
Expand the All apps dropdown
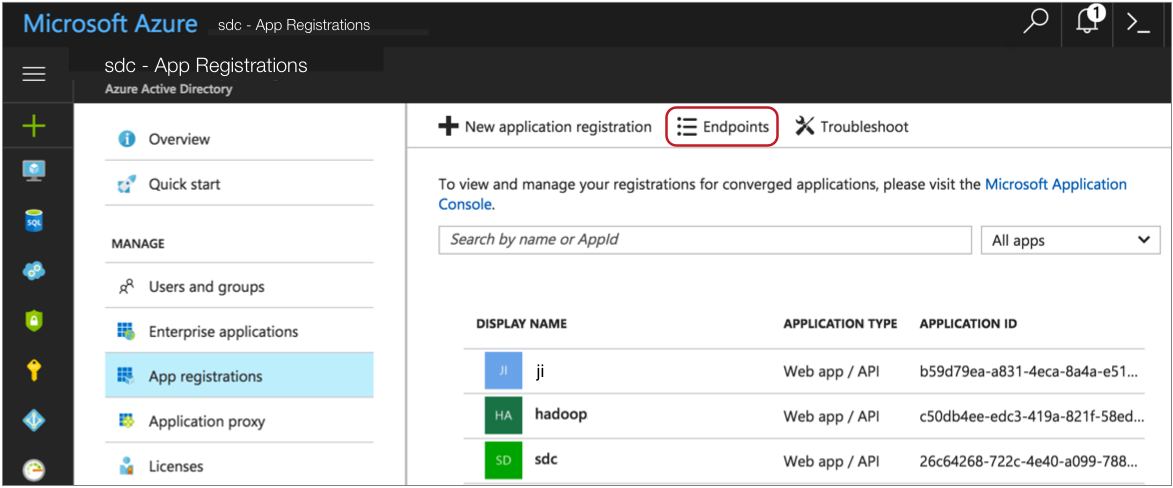1071,240
